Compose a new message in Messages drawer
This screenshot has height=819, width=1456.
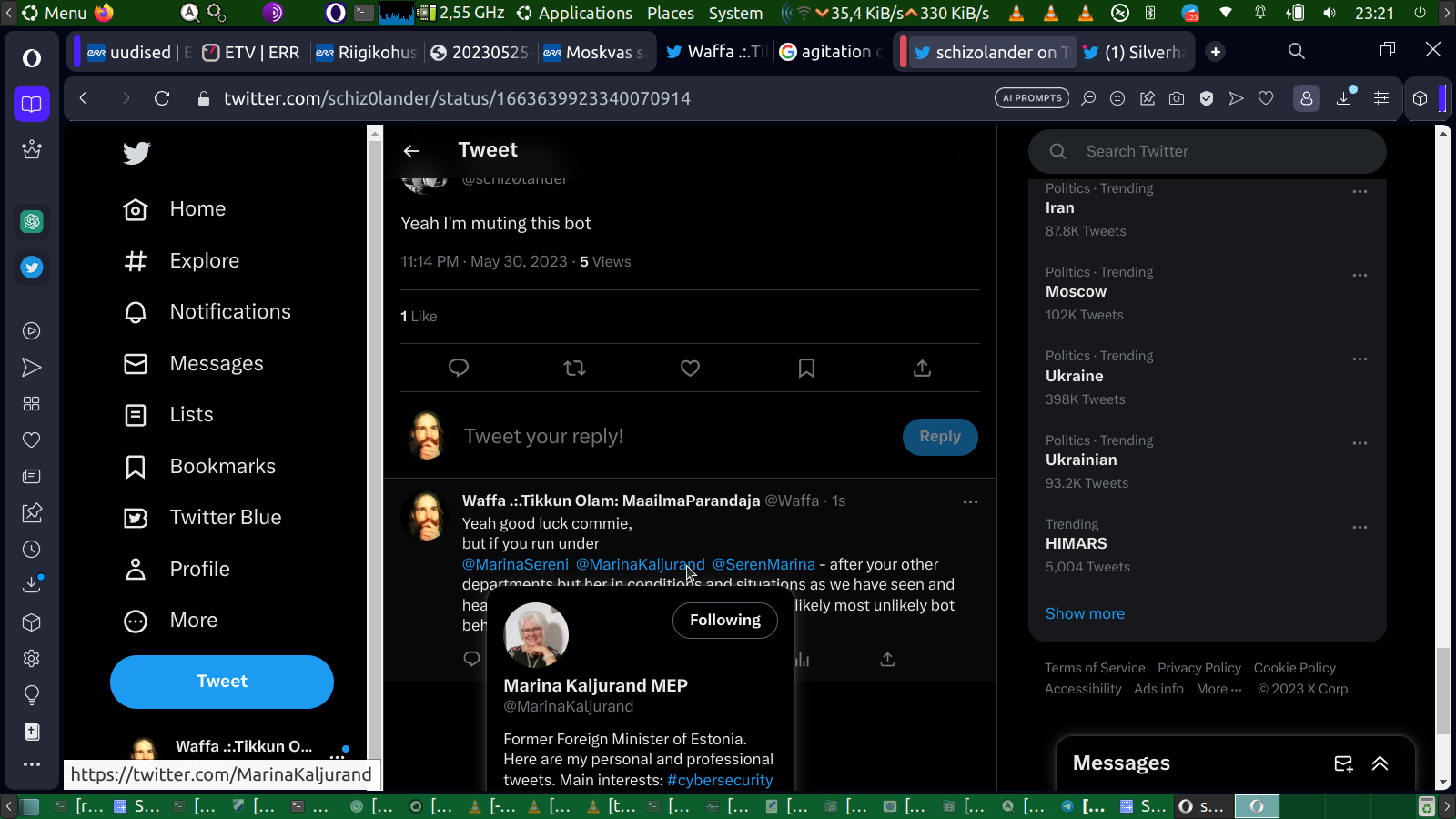1343,763
